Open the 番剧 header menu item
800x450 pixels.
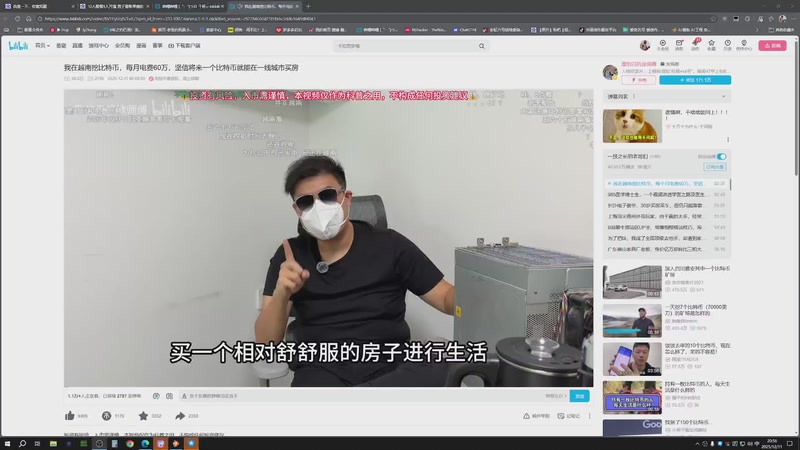pyautogui.click(x=61, y=45)
